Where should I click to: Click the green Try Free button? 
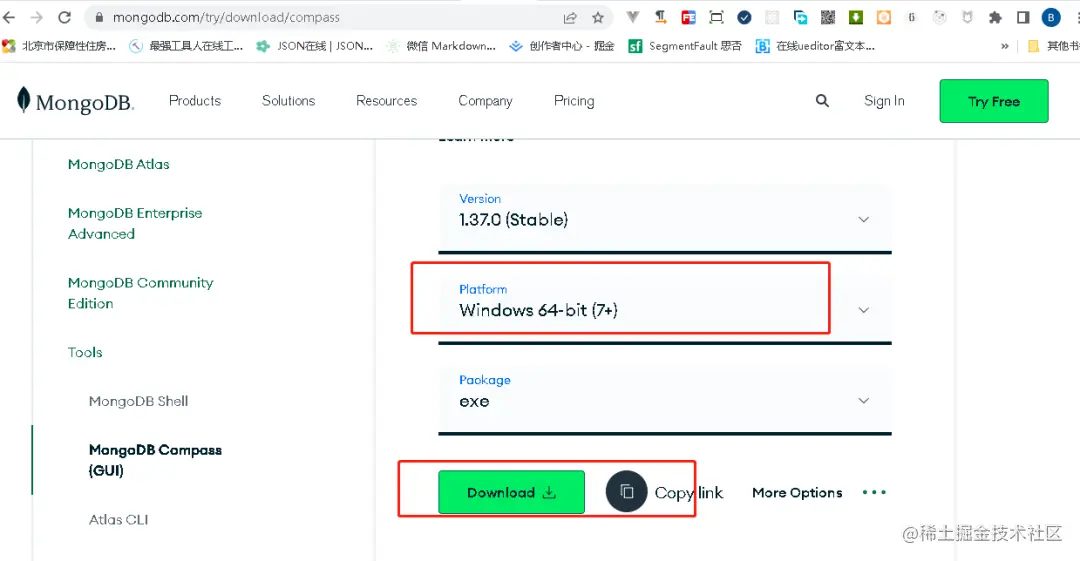(994, 101)
